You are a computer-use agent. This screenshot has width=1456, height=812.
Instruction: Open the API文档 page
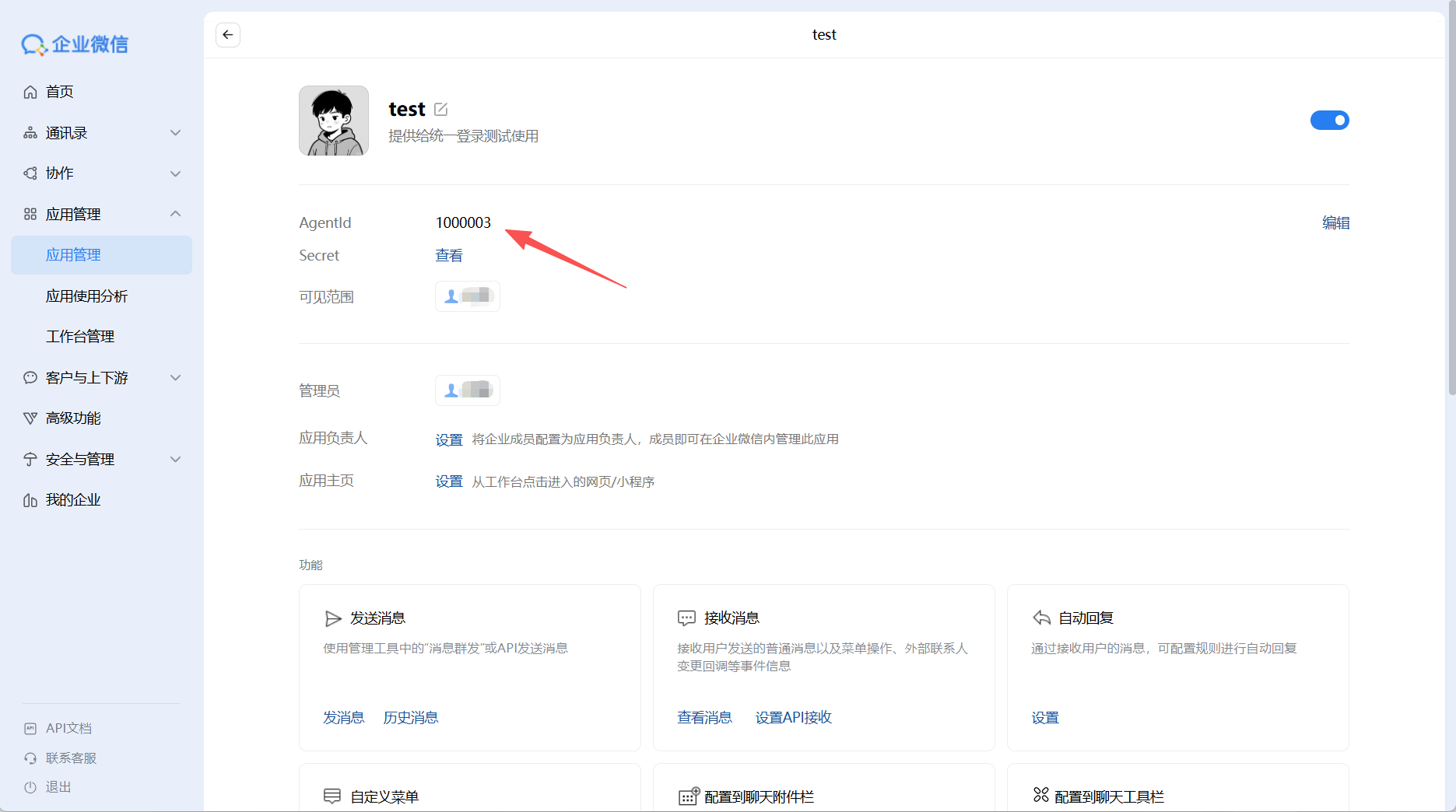68,727
